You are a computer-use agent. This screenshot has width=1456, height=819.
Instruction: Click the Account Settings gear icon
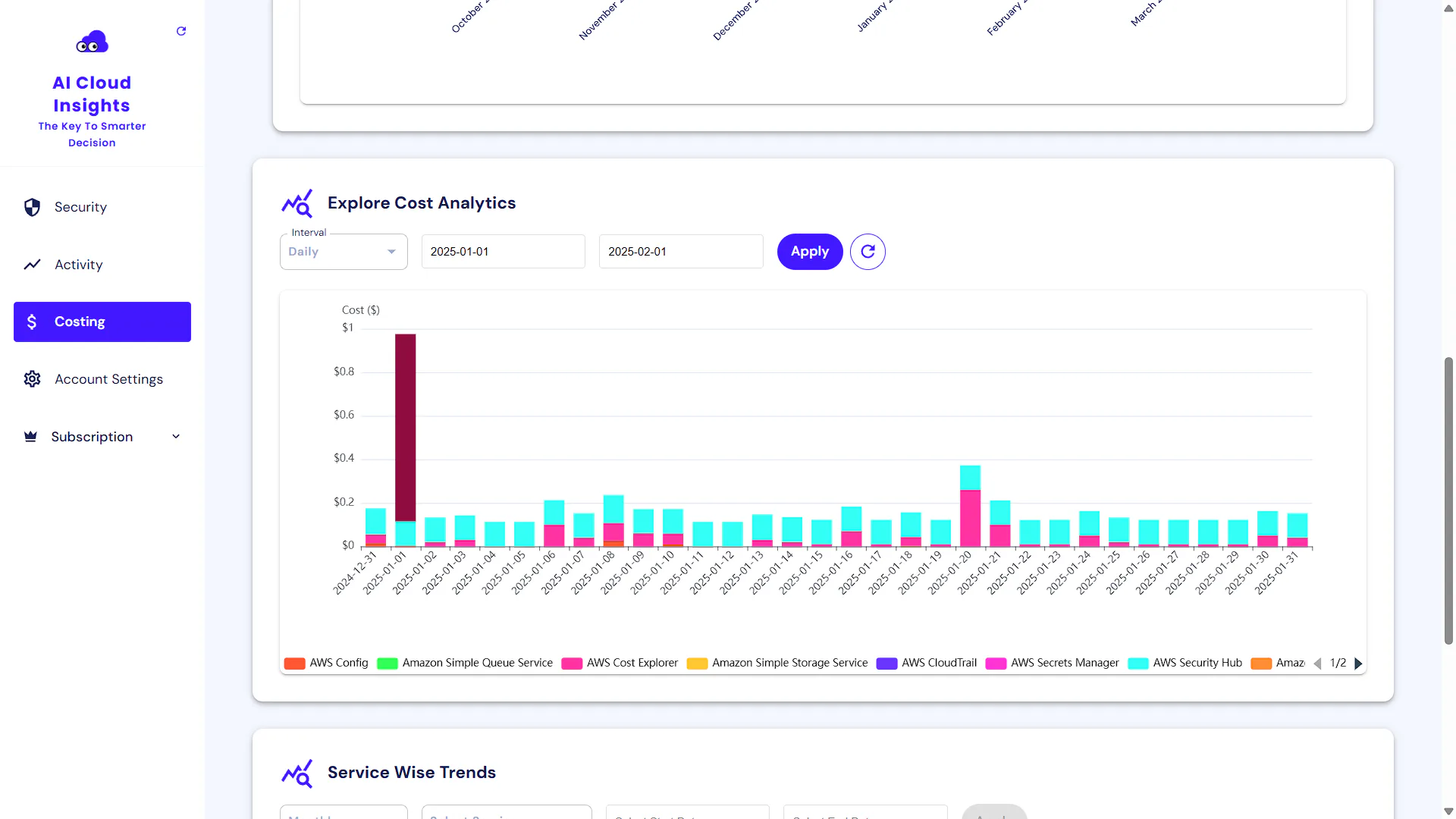point(32,379)
